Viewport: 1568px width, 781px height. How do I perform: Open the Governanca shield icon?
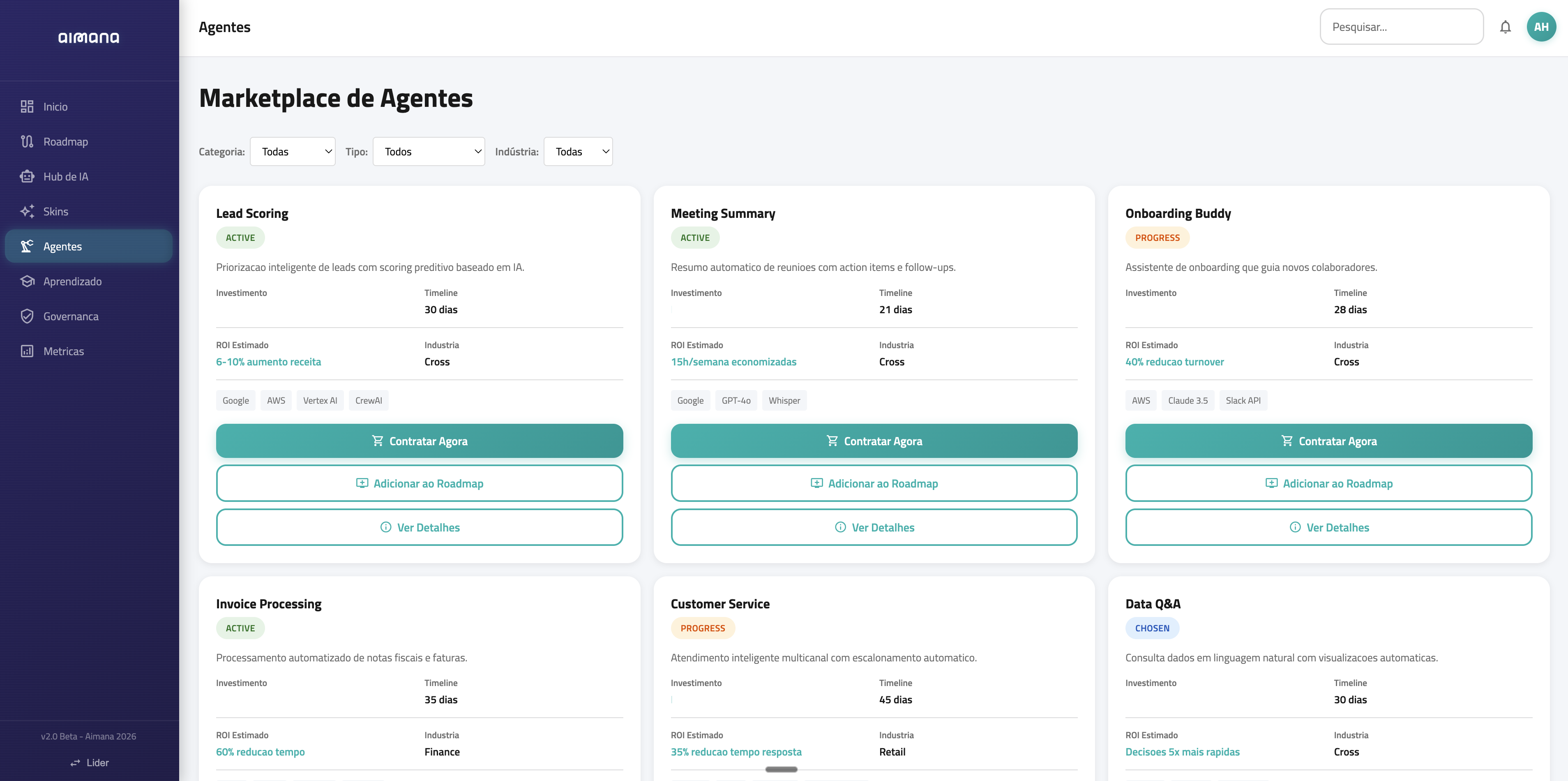(27, 316)
